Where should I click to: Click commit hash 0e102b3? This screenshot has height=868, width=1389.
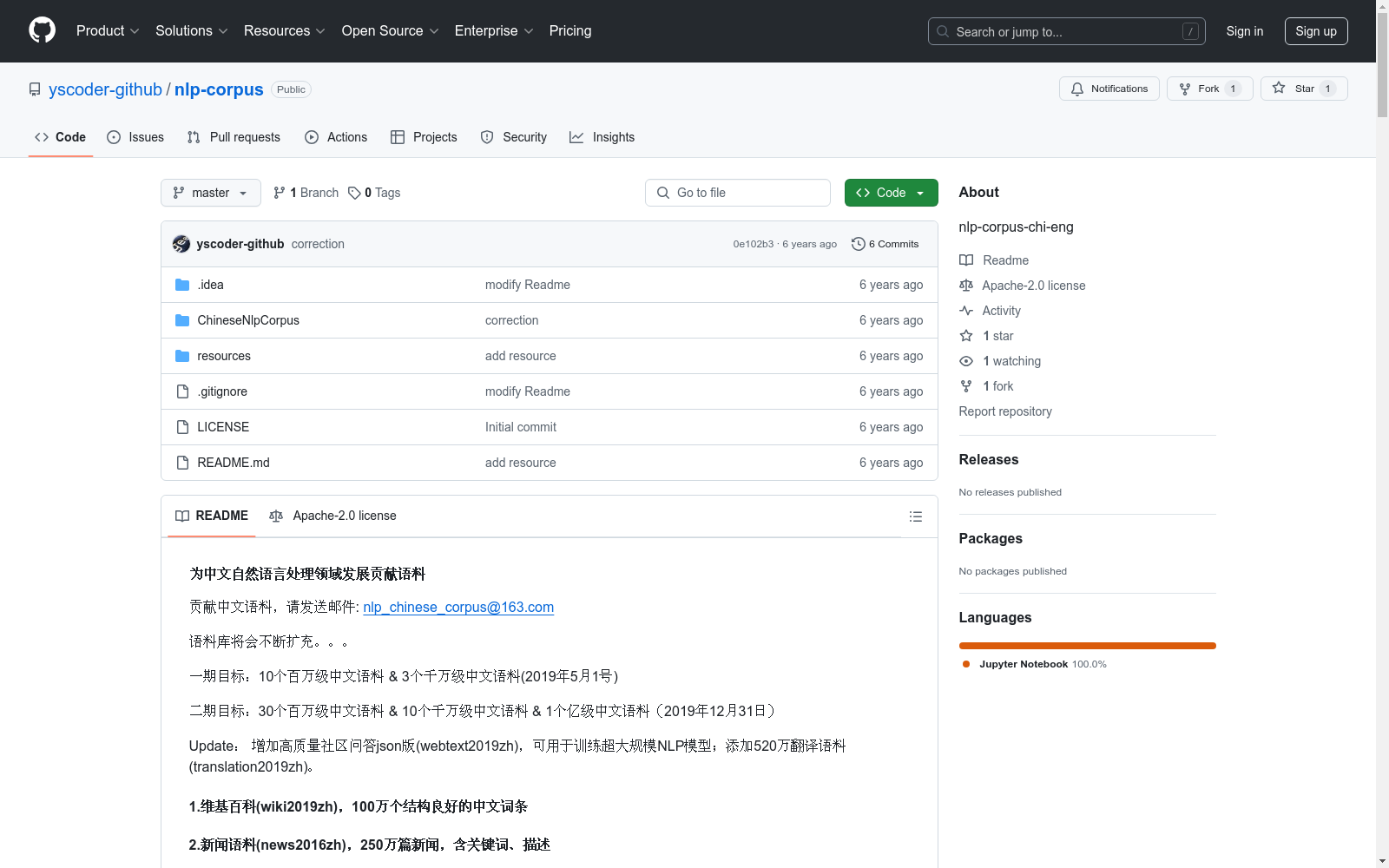point(754,244)
